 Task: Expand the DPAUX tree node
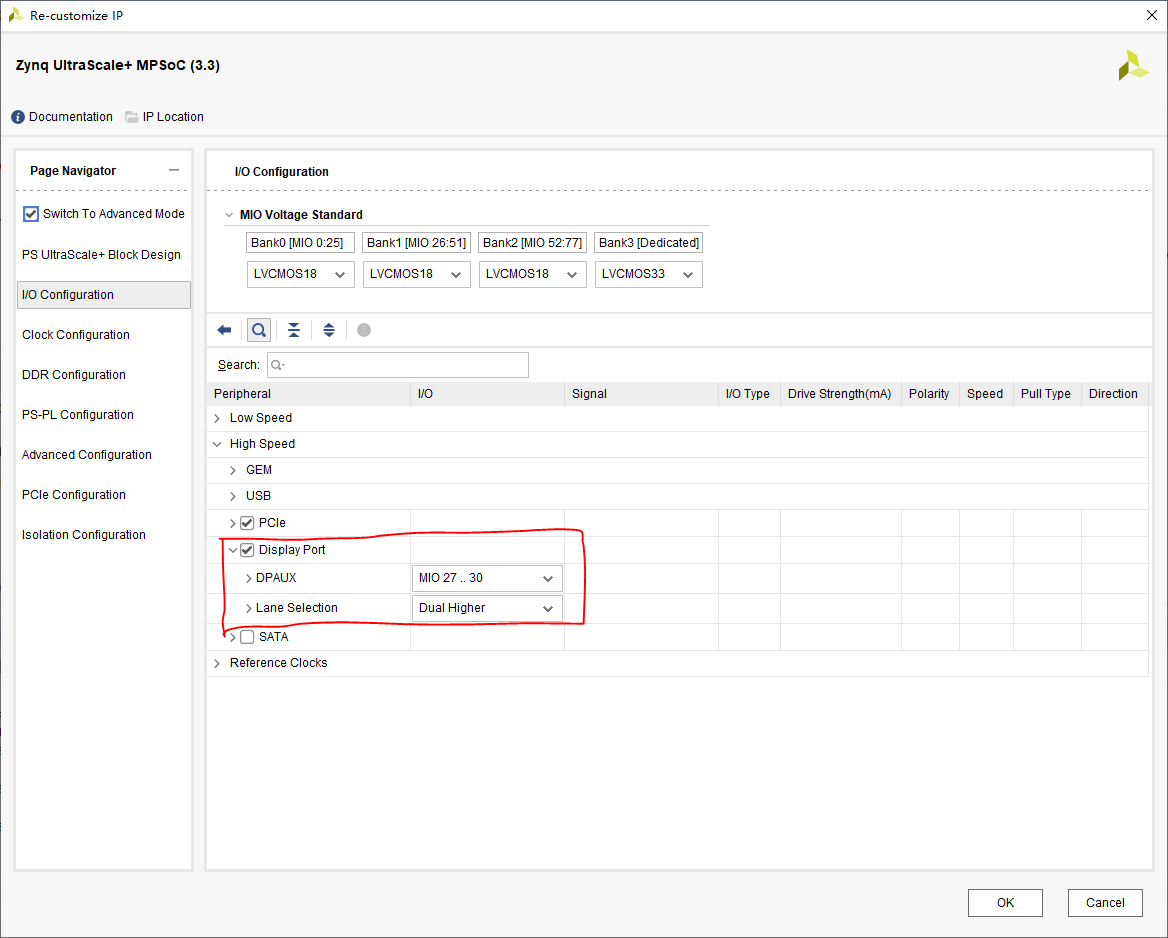click(249, 578)
